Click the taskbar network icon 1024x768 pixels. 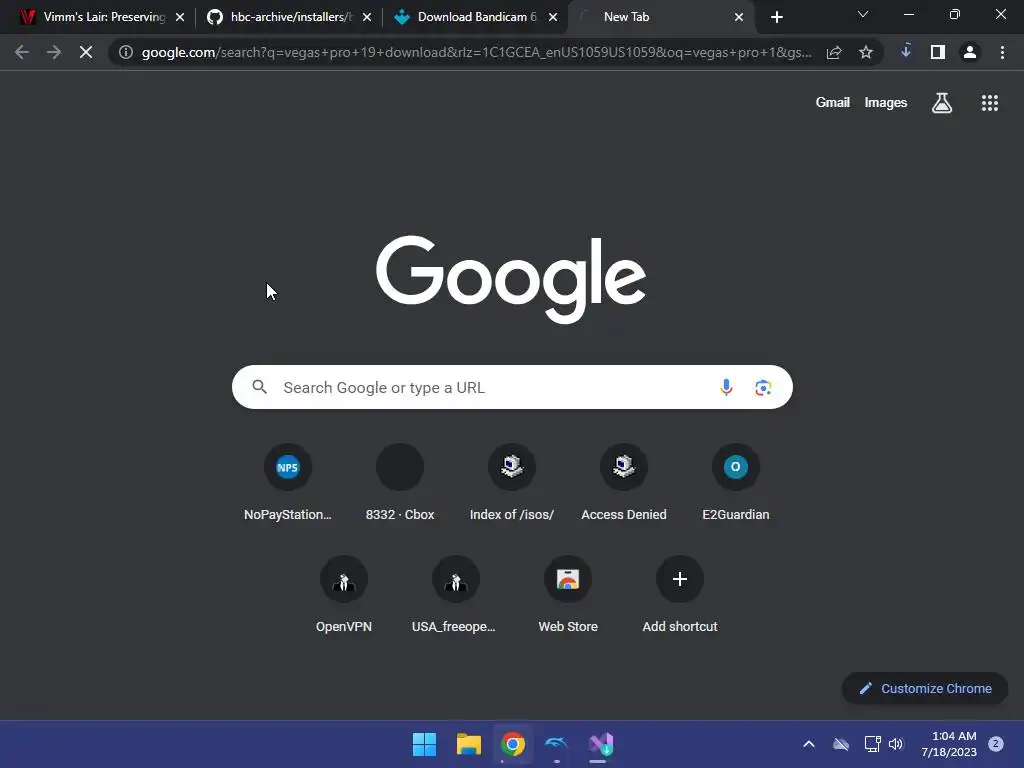click(x=872, y=744)
